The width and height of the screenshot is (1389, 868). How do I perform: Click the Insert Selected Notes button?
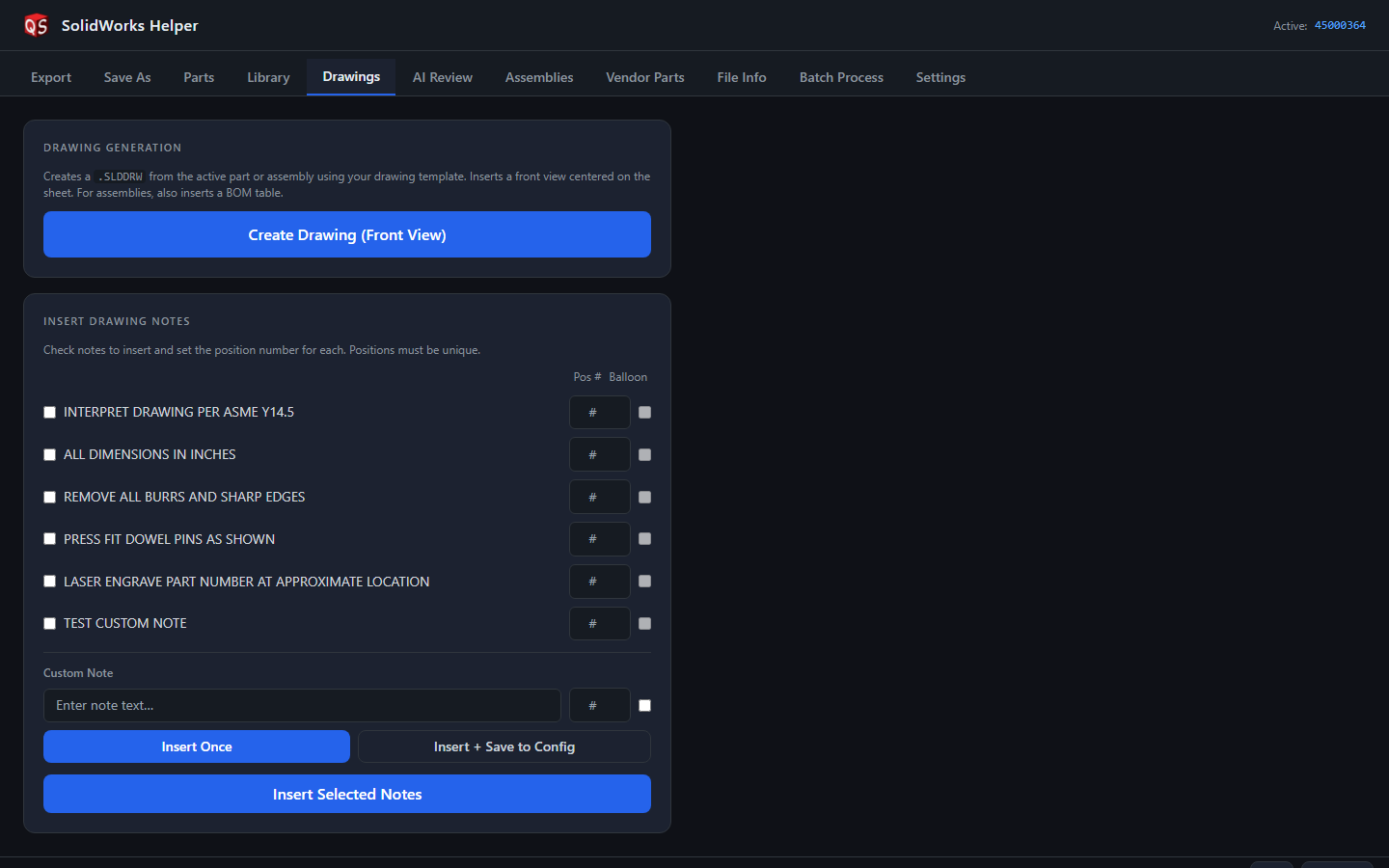pos(347,794)
